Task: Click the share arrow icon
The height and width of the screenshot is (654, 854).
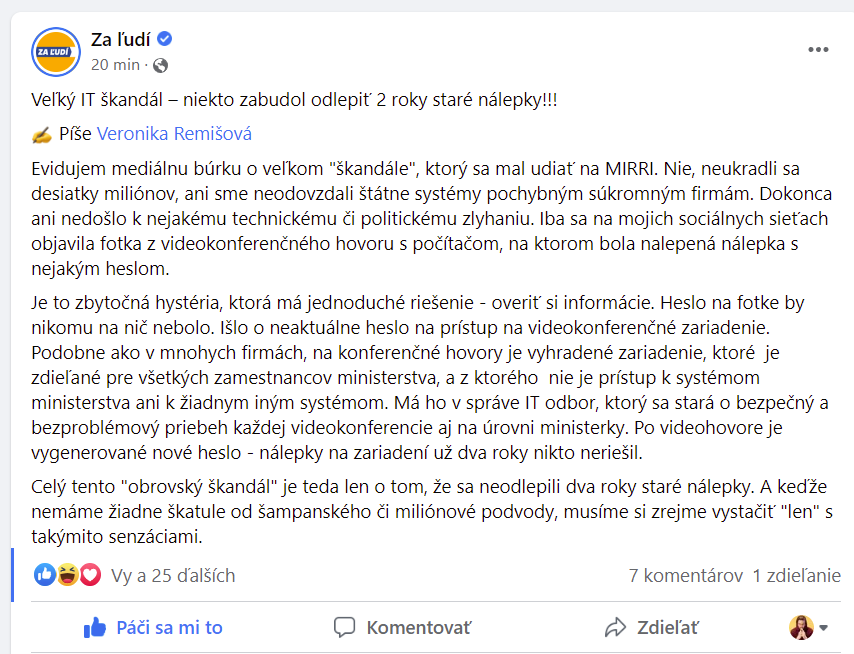Action: [x=615, y=628]
